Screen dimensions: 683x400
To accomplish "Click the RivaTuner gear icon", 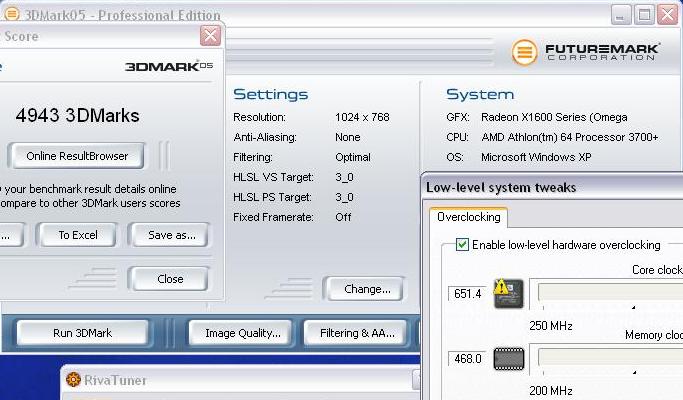I will point(73,380).
